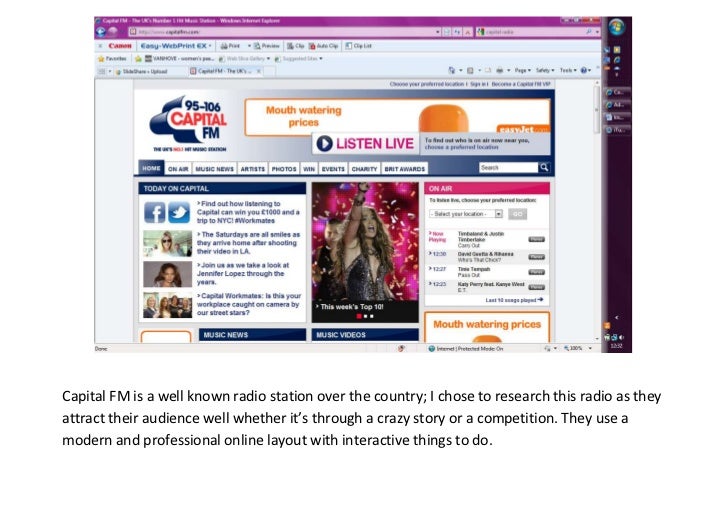Click the browser Refresh button near address bar

tap(457, 32)
